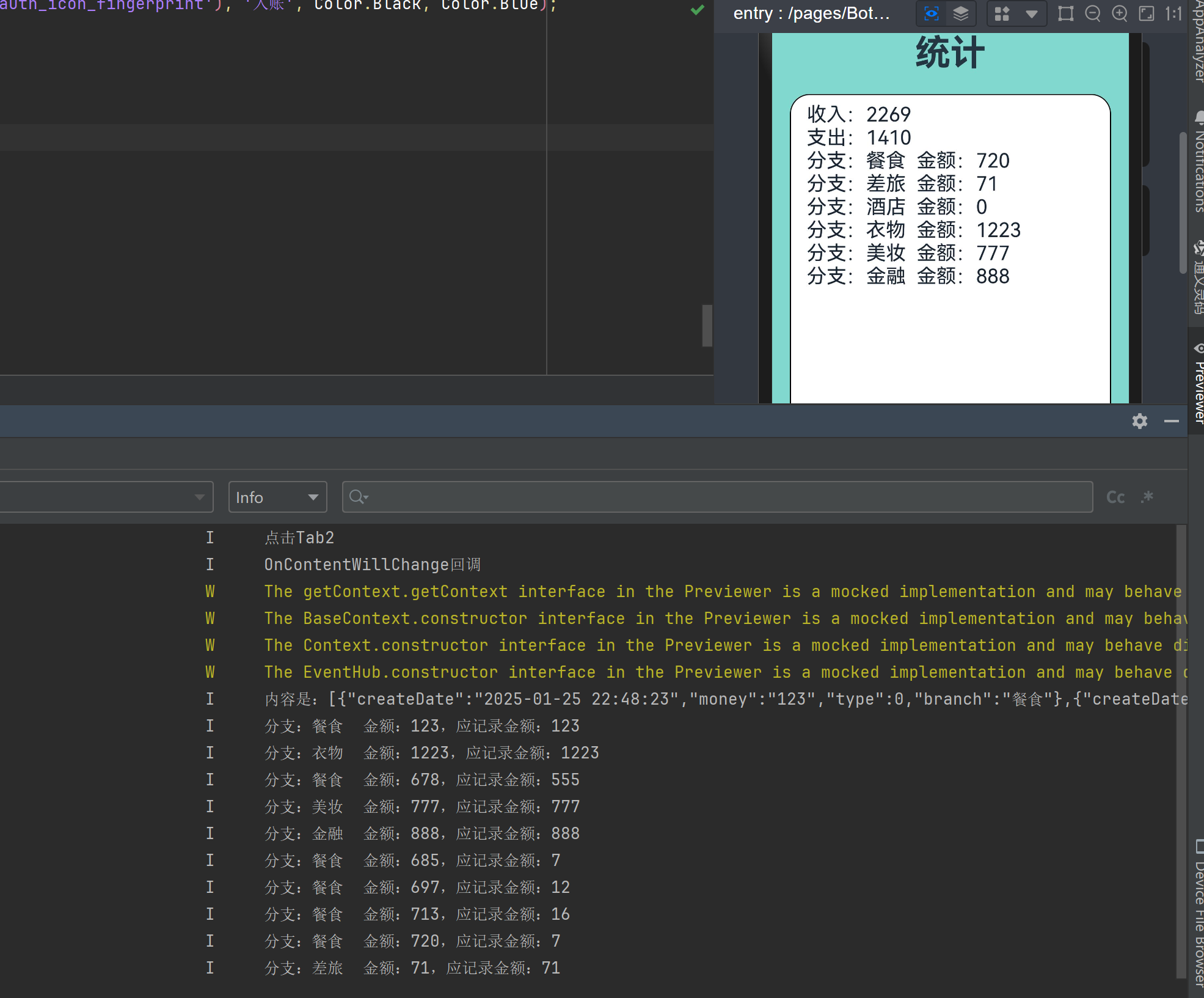Click the fit-to-screen icon in Previewer
The height and width of the screenshot is (998, 1204).
(1147, 13)
